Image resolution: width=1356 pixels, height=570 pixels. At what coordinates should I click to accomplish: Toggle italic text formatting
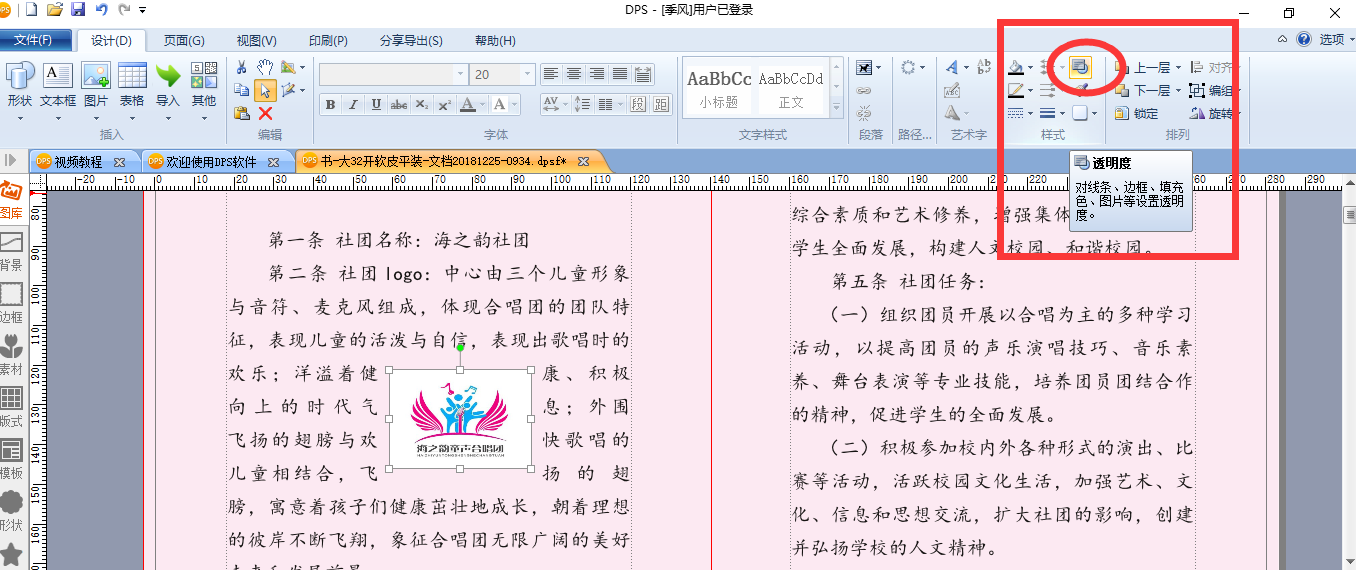point(353,104)
